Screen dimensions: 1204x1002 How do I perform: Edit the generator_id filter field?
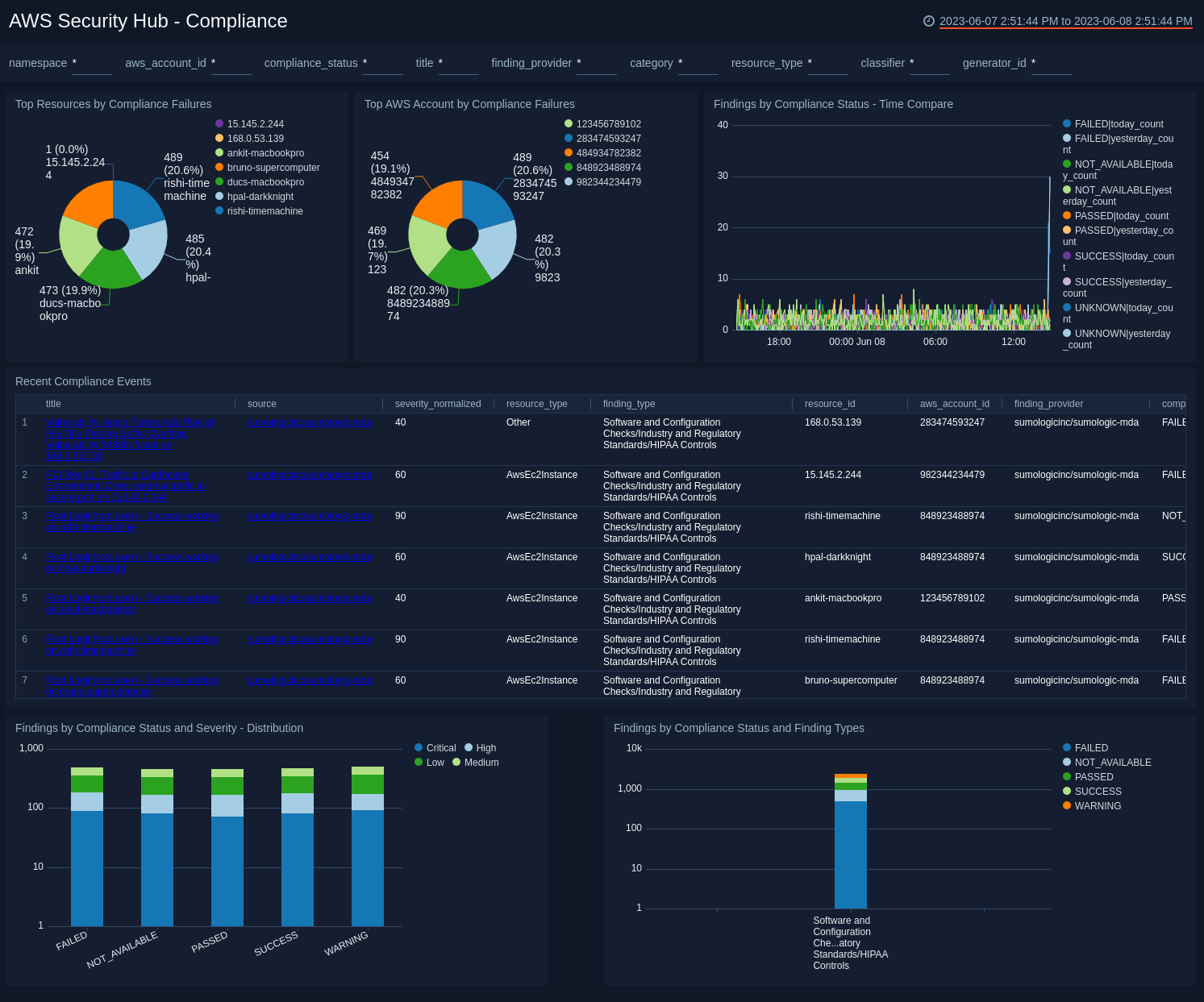(1052, 63)
